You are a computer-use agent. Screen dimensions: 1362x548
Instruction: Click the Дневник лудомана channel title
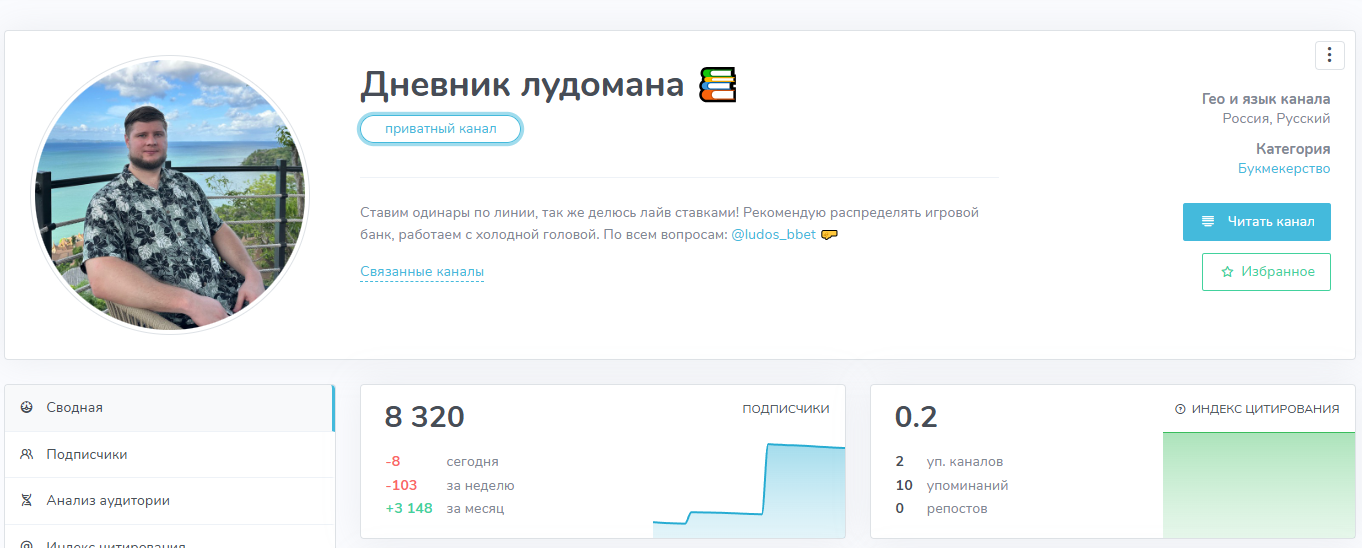tap(521, 85)
